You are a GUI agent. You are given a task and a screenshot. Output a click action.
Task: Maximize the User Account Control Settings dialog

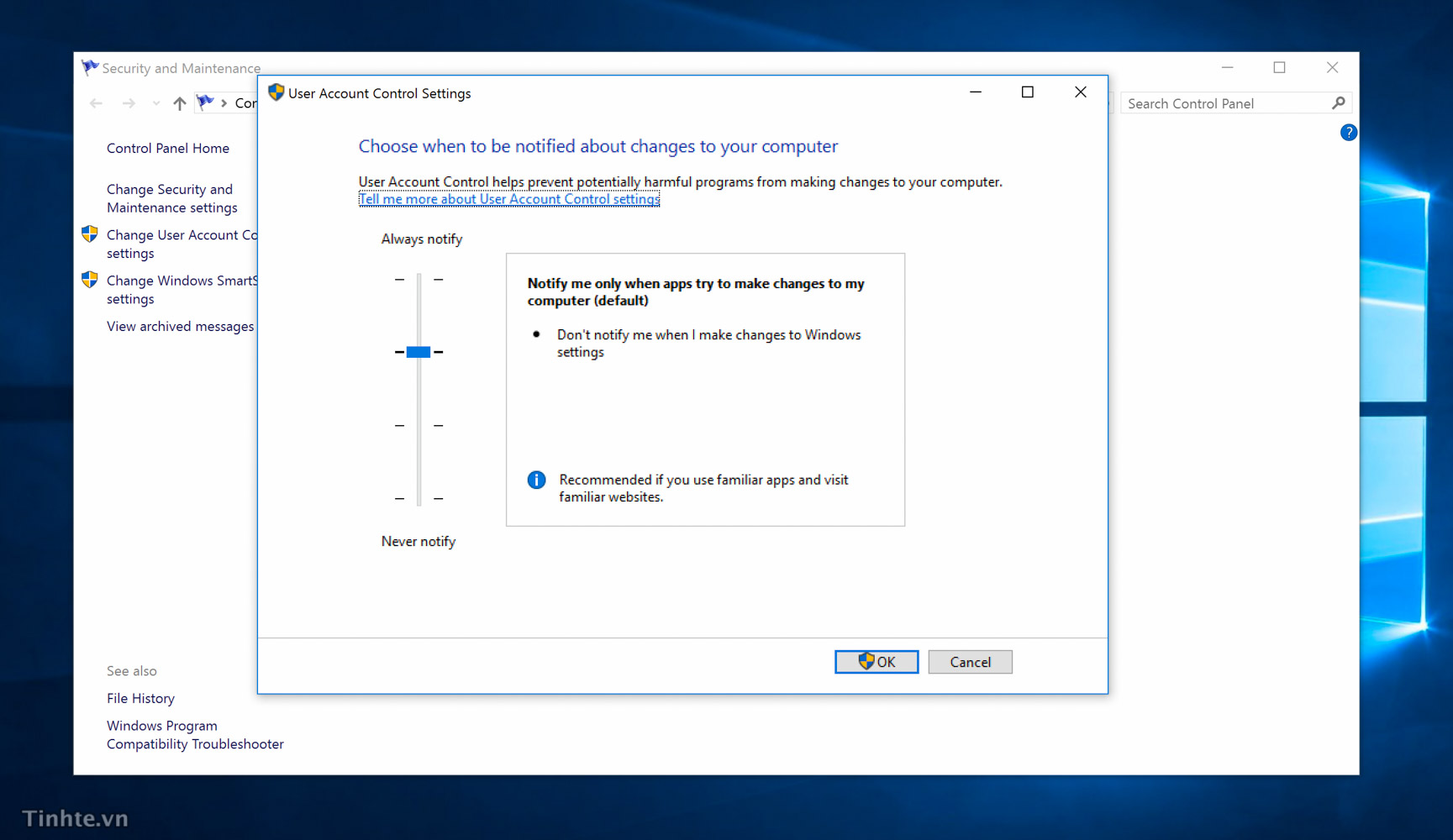[x=1027, y=92]
